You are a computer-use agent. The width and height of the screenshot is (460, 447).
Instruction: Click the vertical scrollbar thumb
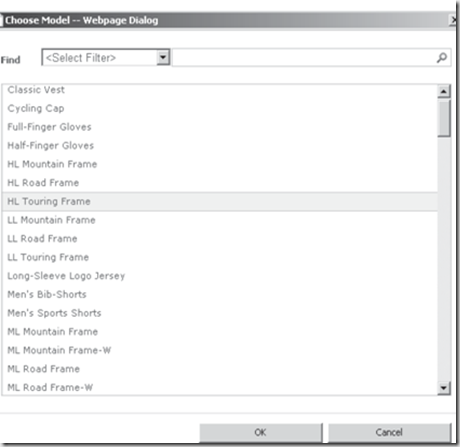[x=444, y=118]
